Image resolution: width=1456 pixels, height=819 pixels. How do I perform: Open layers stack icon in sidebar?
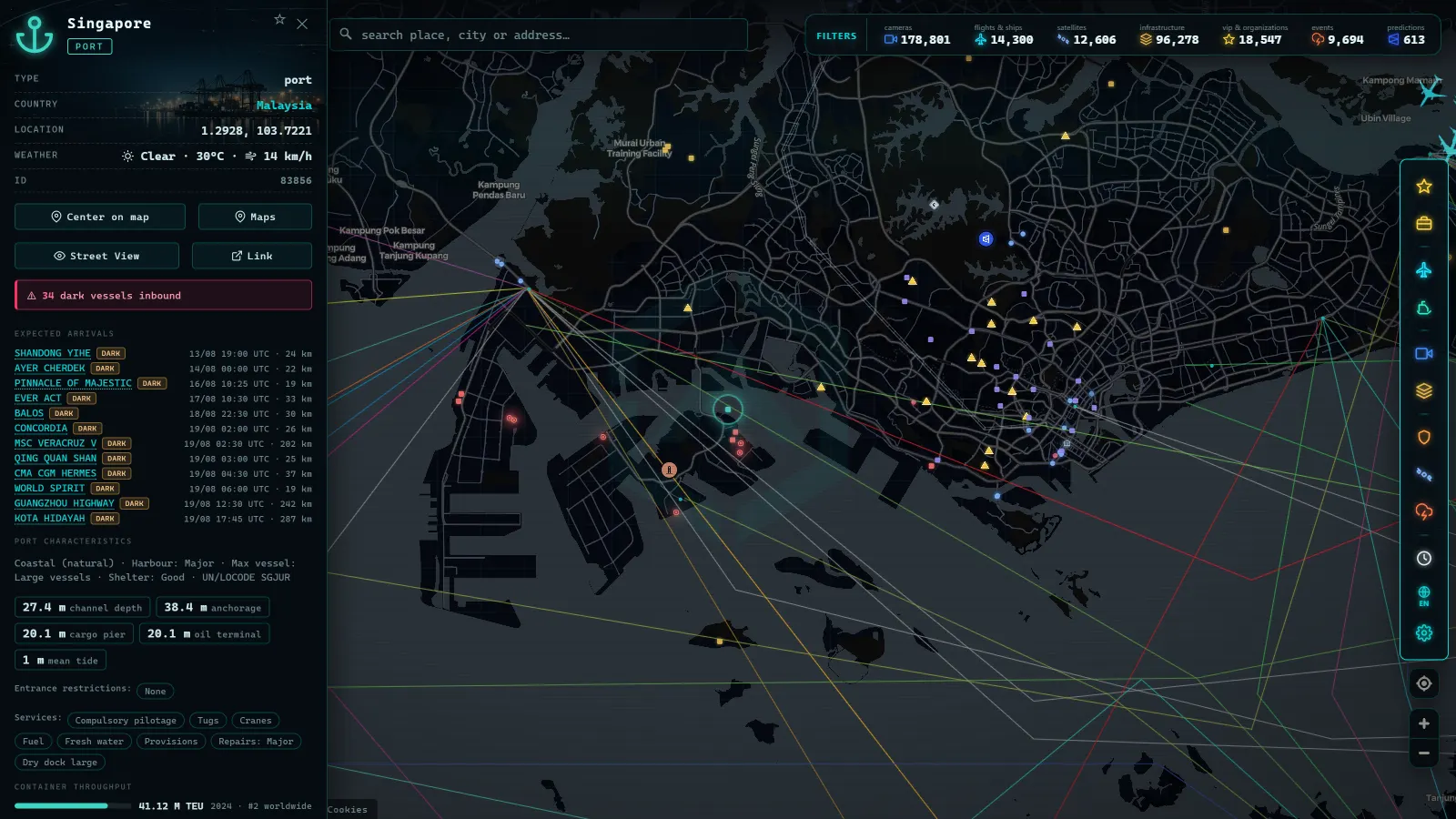click(1424, 390)
